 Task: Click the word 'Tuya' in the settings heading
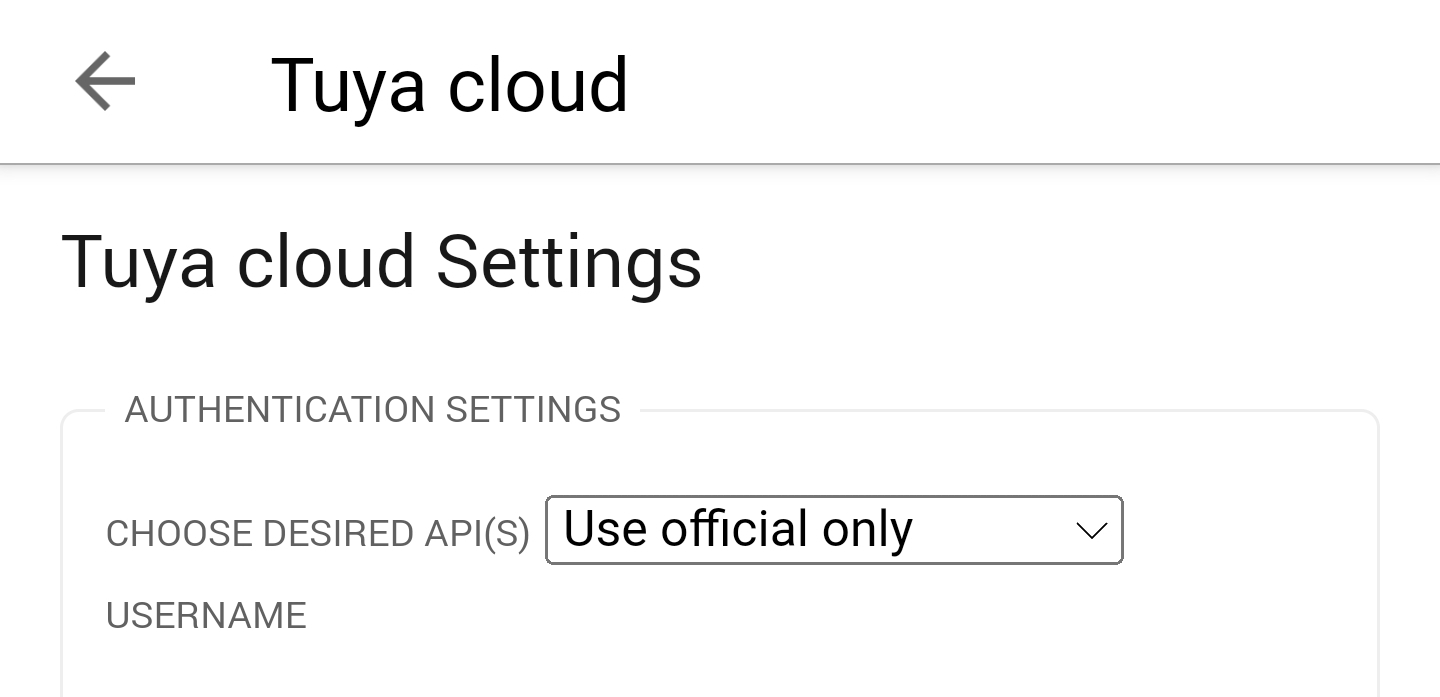click(x=139, y=262)
